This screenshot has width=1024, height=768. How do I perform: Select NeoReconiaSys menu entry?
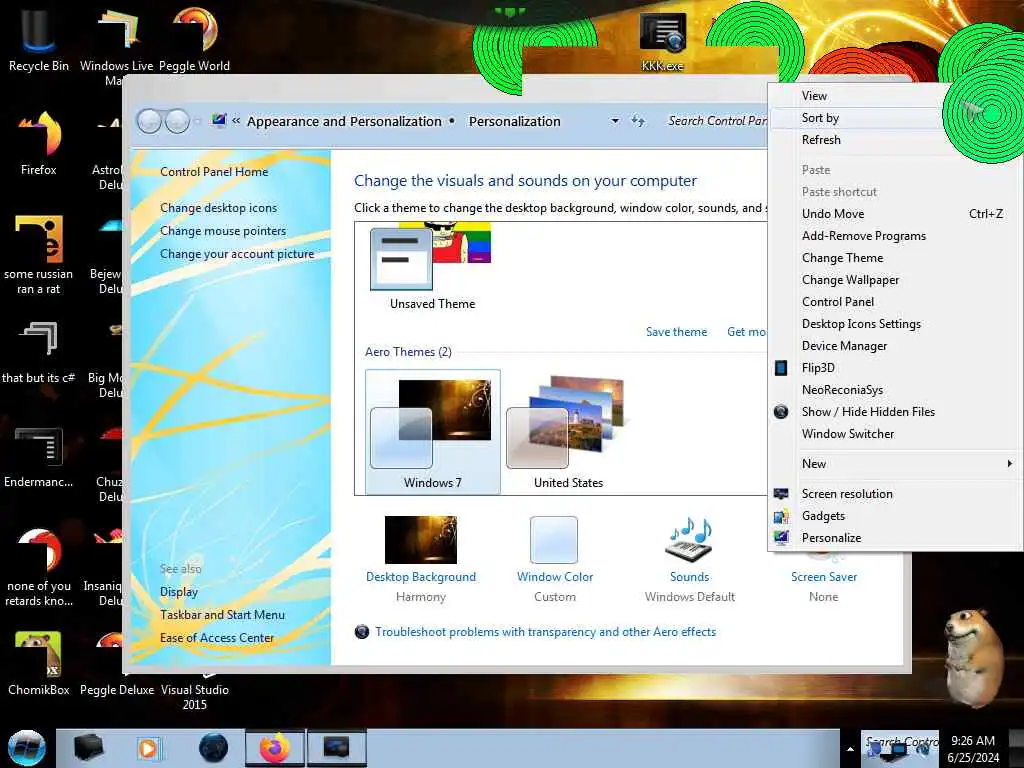(895, 390)
